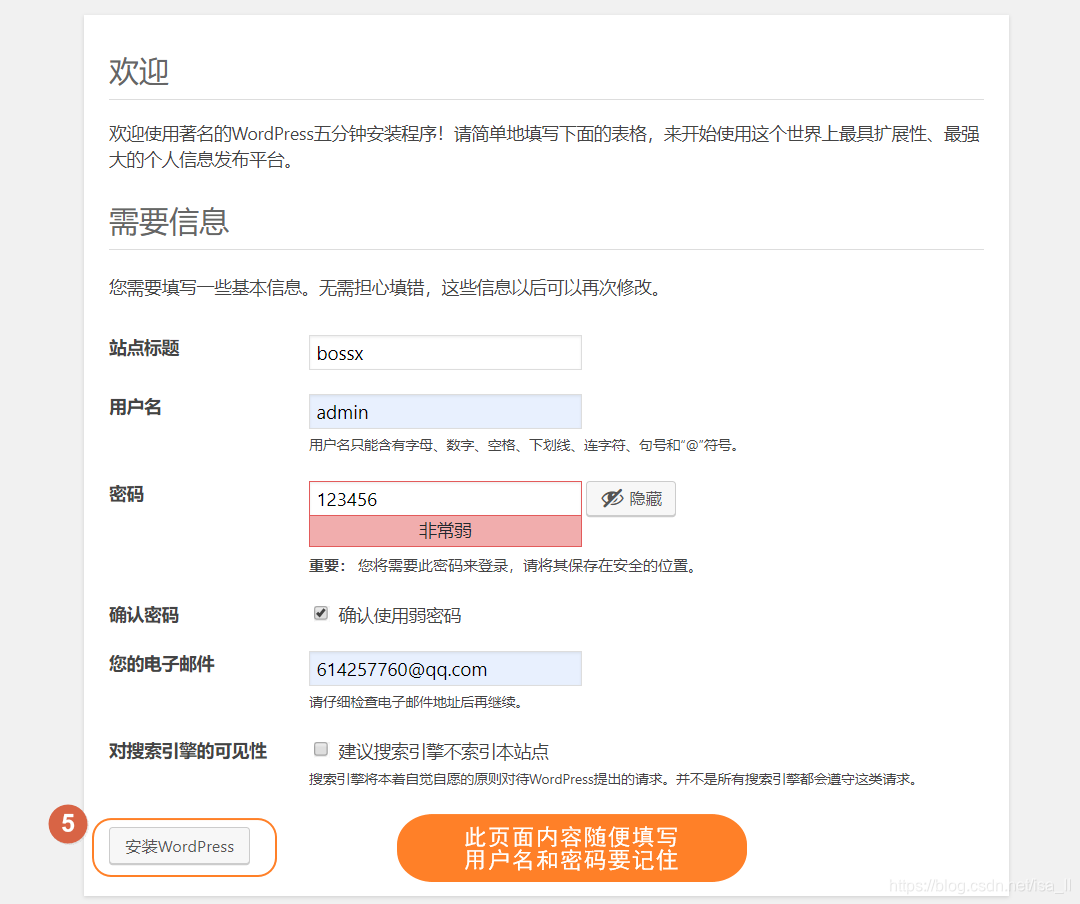Image resolution: width=1080 pixels, height=904 pixels.
Task: Click the 安装WordPress button
Action: [x=180, y=846]
